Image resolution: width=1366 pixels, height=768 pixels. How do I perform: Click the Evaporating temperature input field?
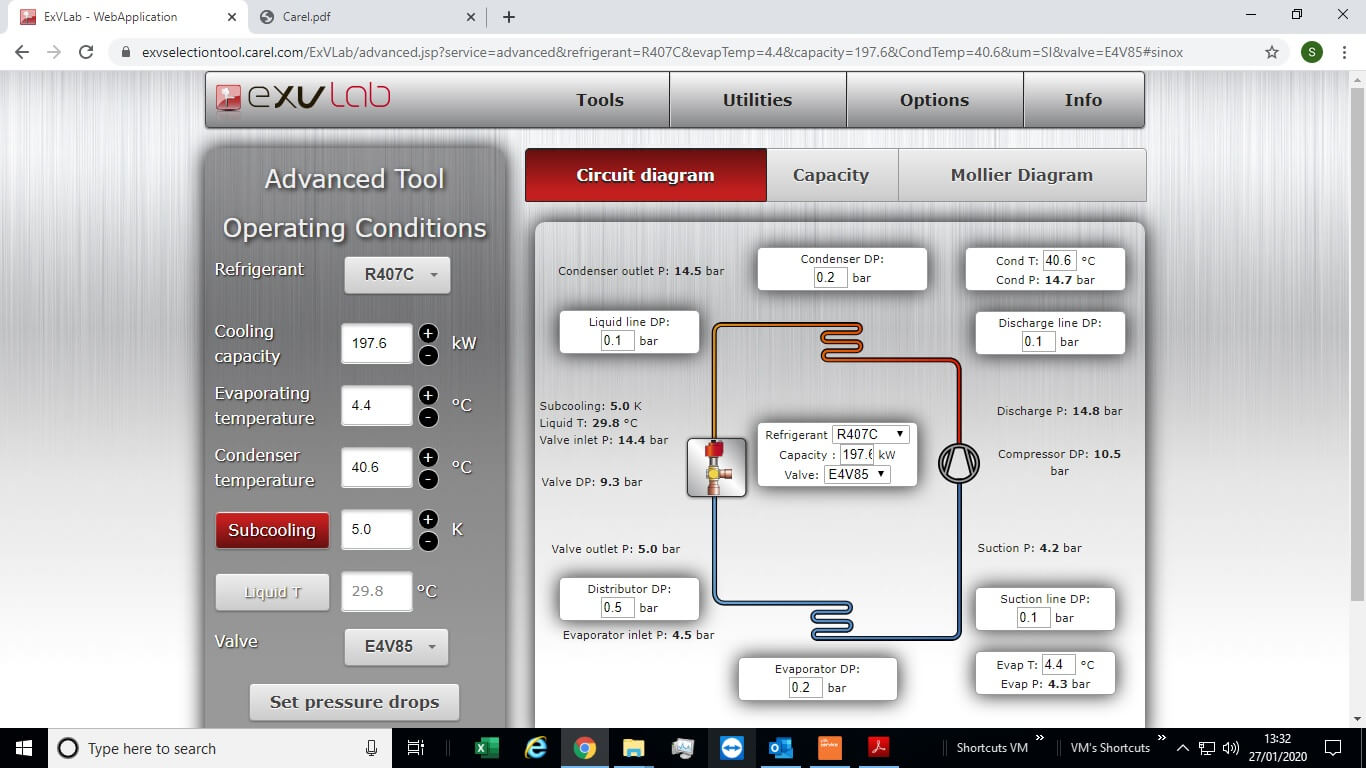tap(376, 405)
